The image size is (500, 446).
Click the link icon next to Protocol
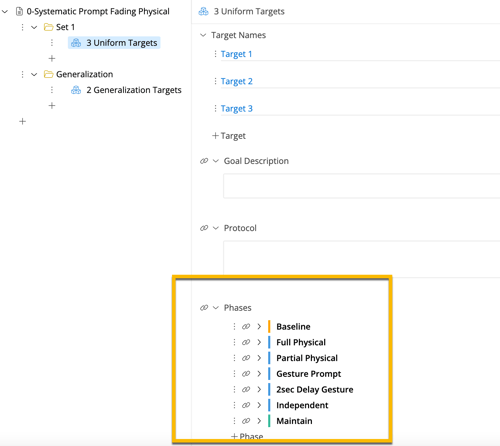tap(204, 228)
